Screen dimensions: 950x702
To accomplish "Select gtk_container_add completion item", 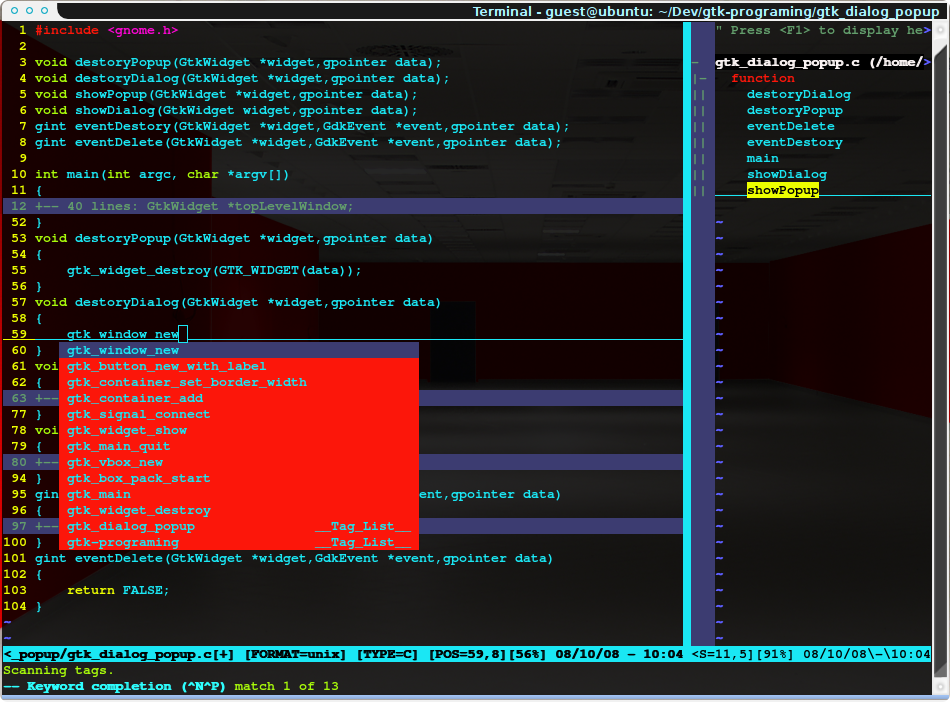I will (239, 398).
